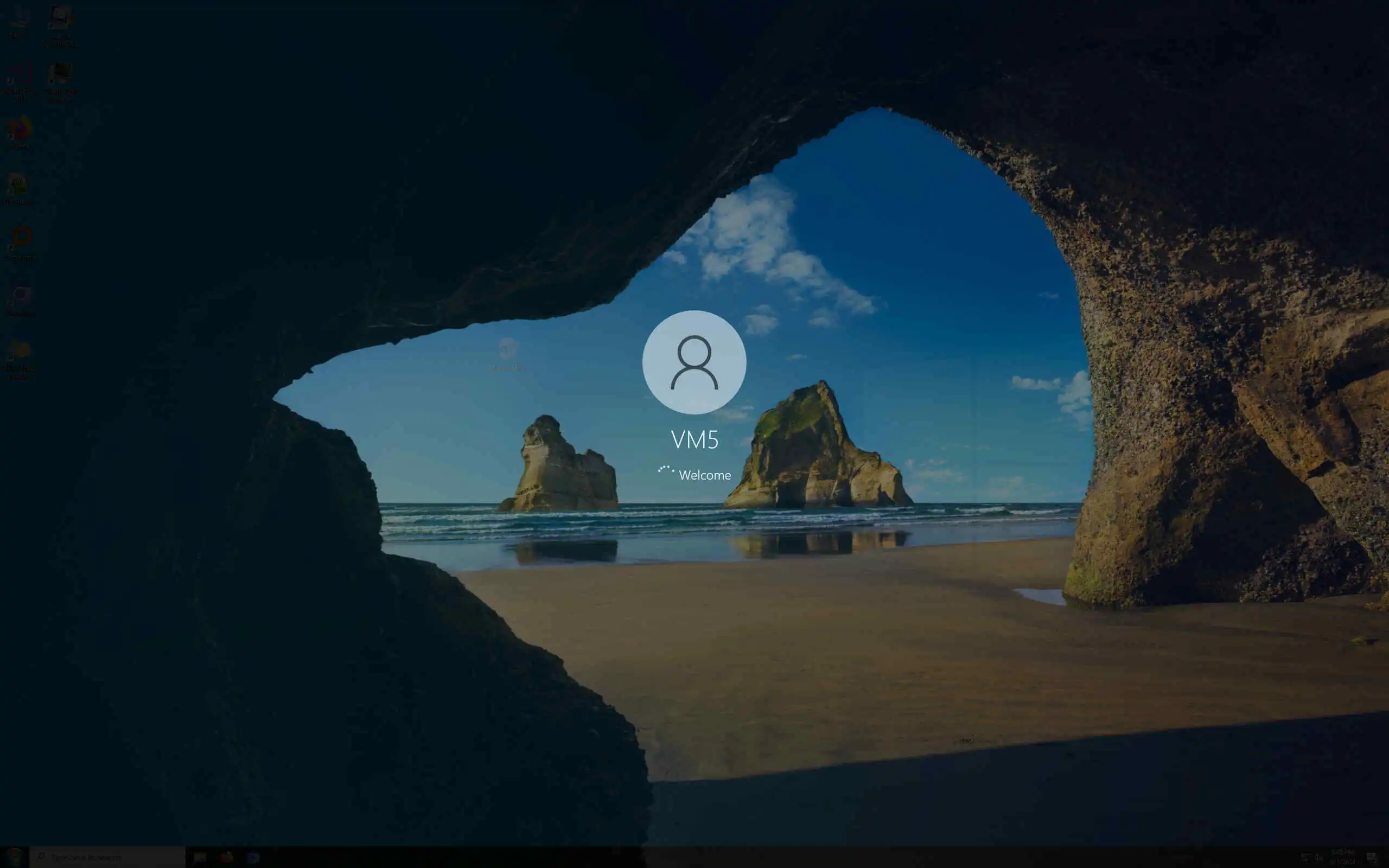Click the VM5 user avatar circle
The image size is (1389, 868).
click(694, 362)
